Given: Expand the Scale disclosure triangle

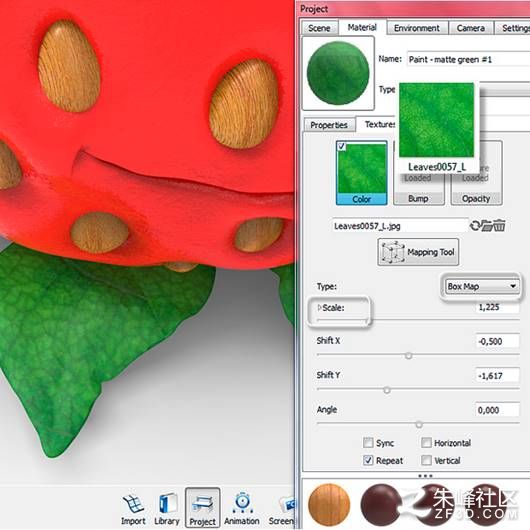Looking at the screenshot, I should click(x=319, y=308).
